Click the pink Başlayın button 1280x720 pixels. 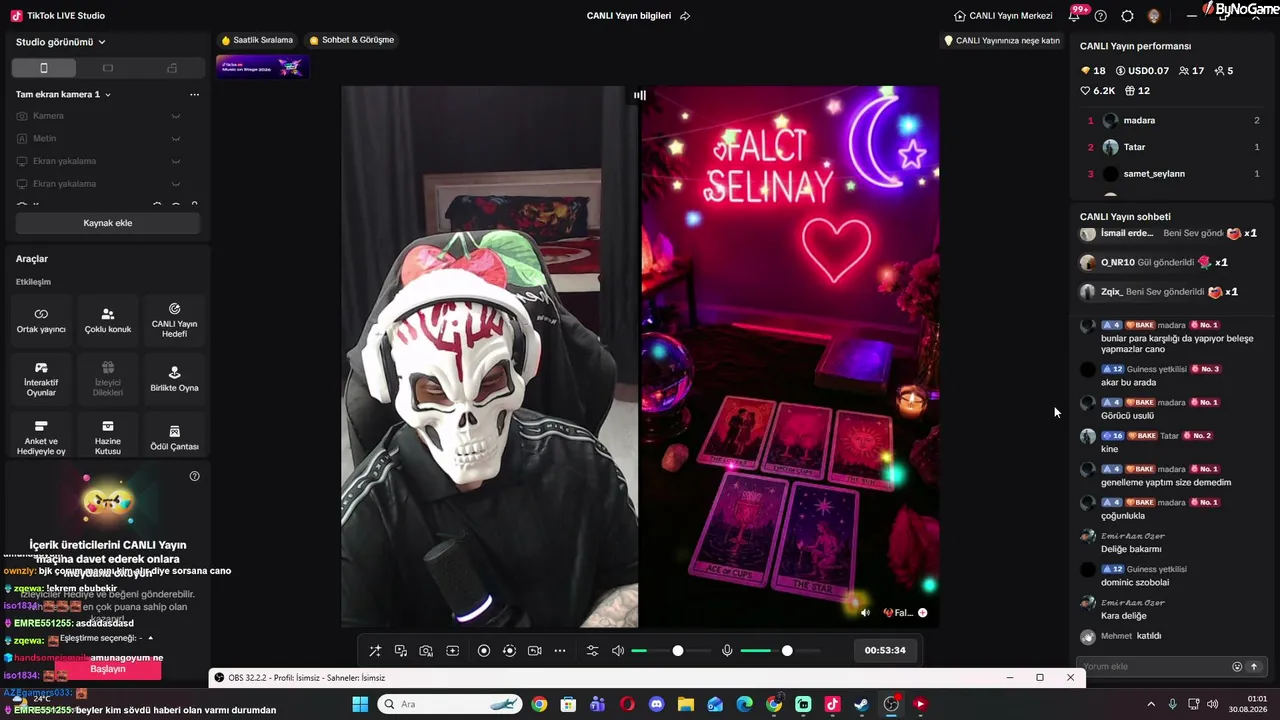click(107, 669)
